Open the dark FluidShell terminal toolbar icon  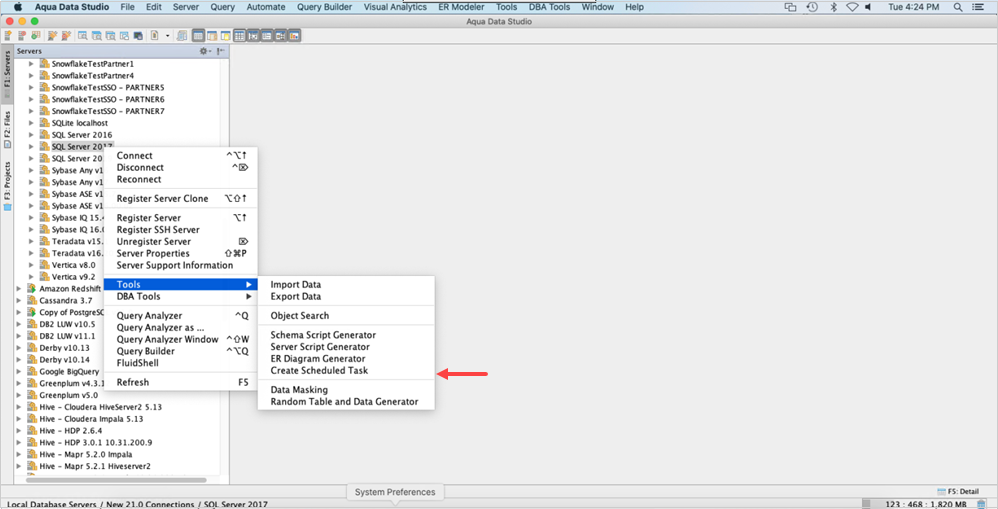pyautogui.click(x=138, y=36)
